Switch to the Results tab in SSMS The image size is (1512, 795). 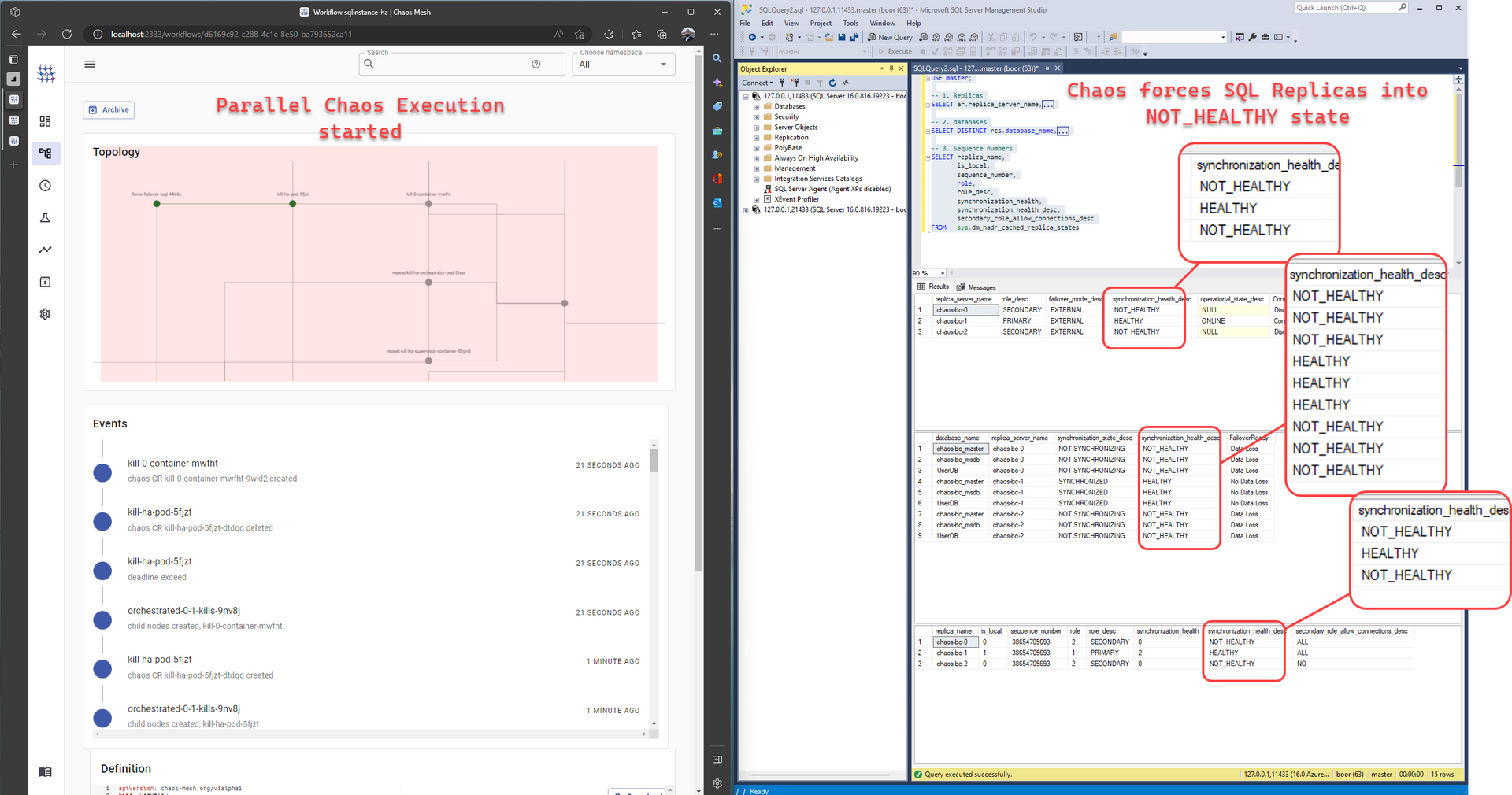coord(934,287)
